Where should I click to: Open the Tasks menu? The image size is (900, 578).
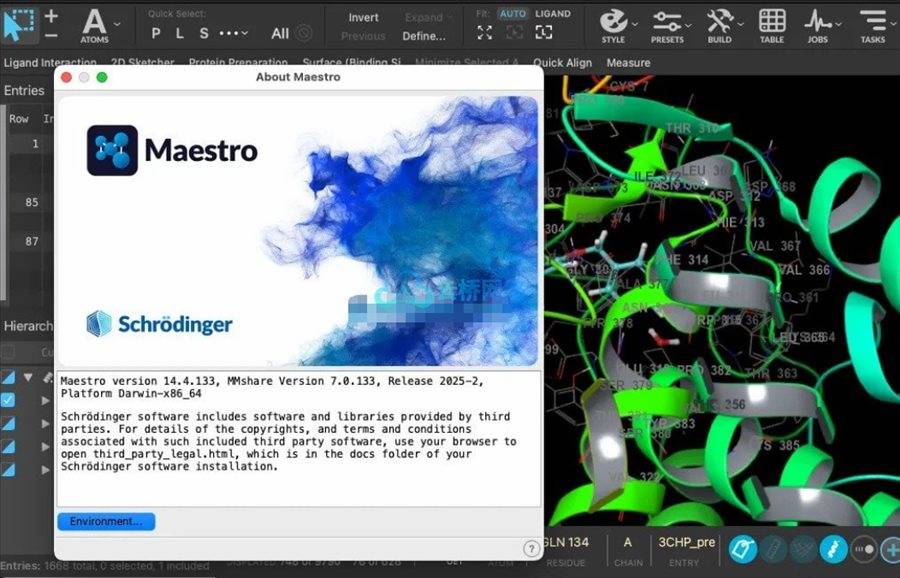tap(873, 26)
